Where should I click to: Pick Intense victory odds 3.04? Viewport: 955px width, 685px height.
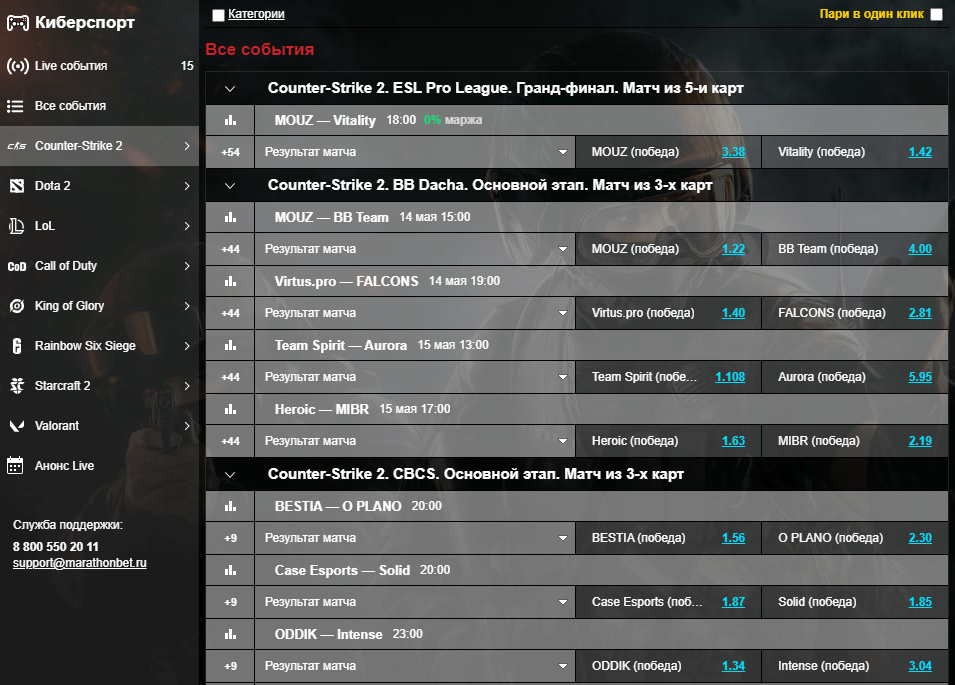pos(920,666)
